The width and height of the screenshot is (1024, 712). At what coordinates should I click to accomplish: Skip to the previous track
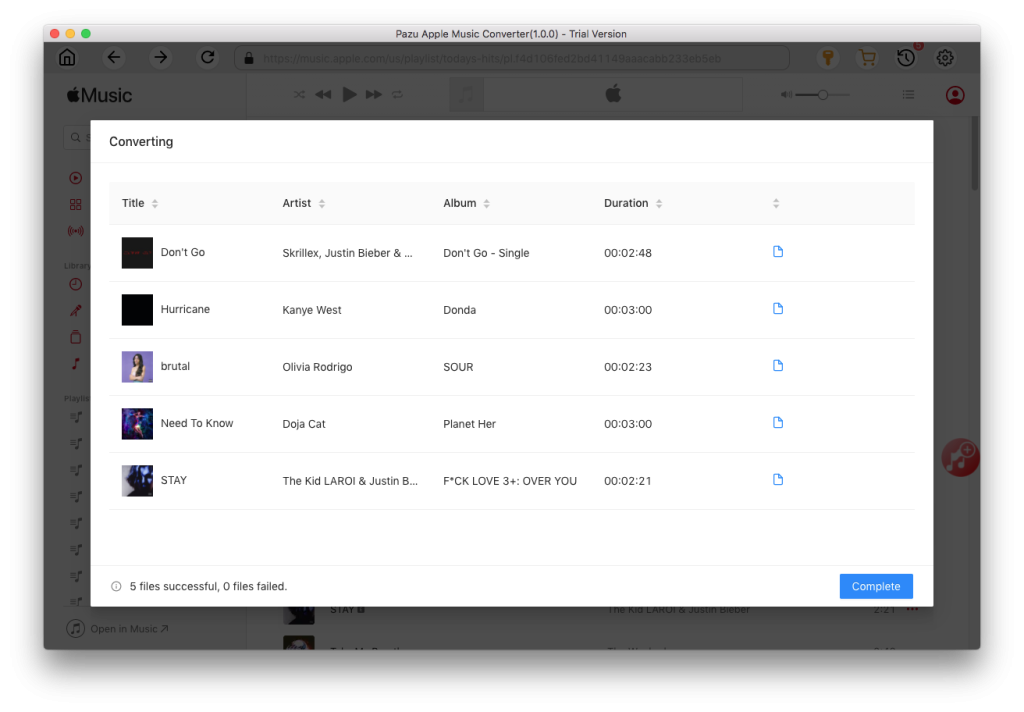(x=323, y=95)
